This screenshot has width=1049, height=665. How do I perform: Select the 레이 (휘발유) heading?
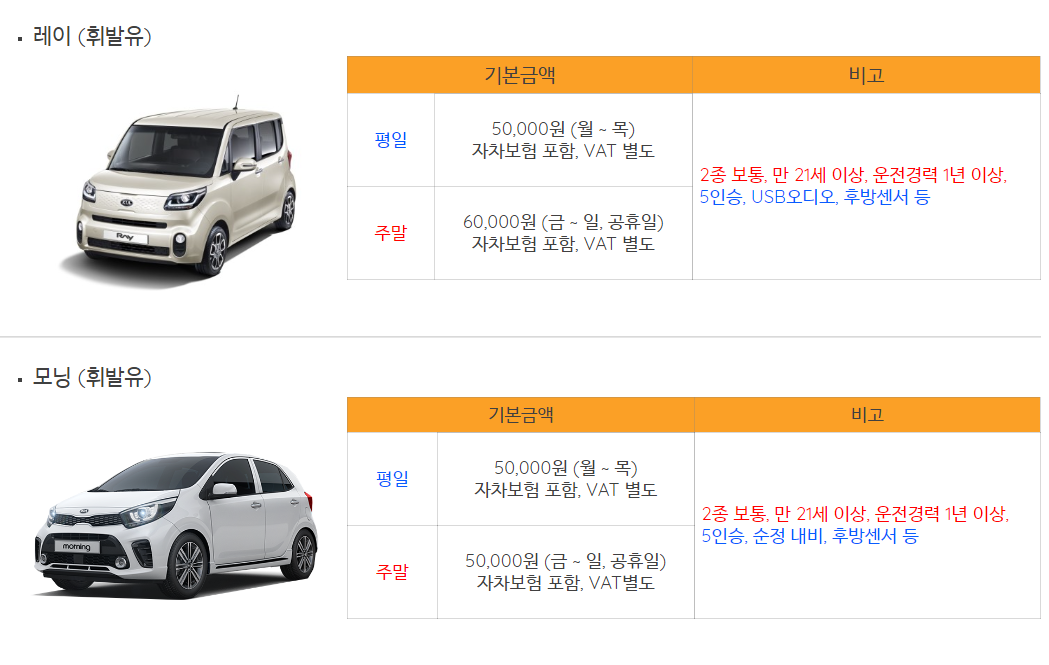pyautogui.click(x=92, y=36)
